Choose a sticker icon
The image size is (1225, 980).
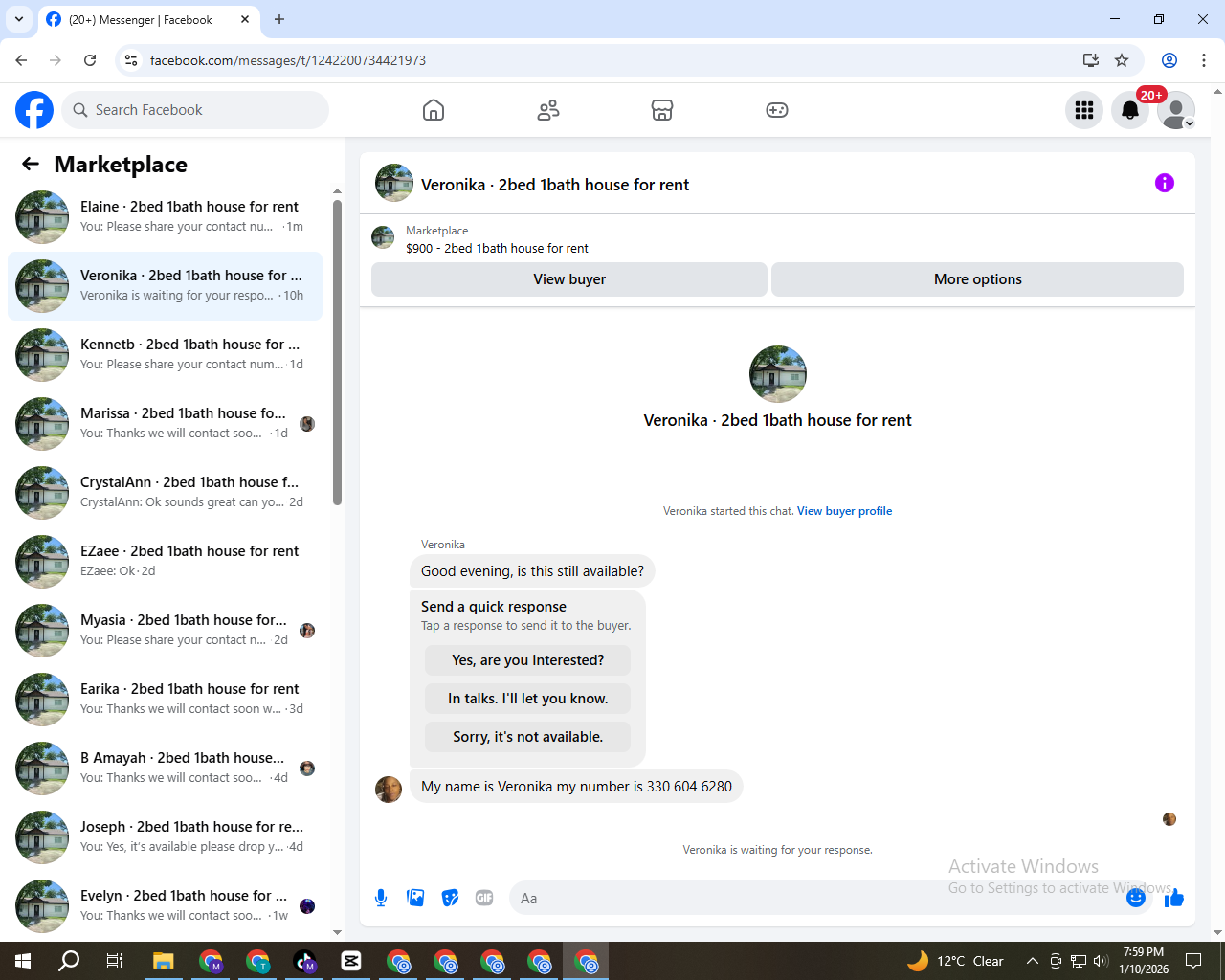[450, 898]
